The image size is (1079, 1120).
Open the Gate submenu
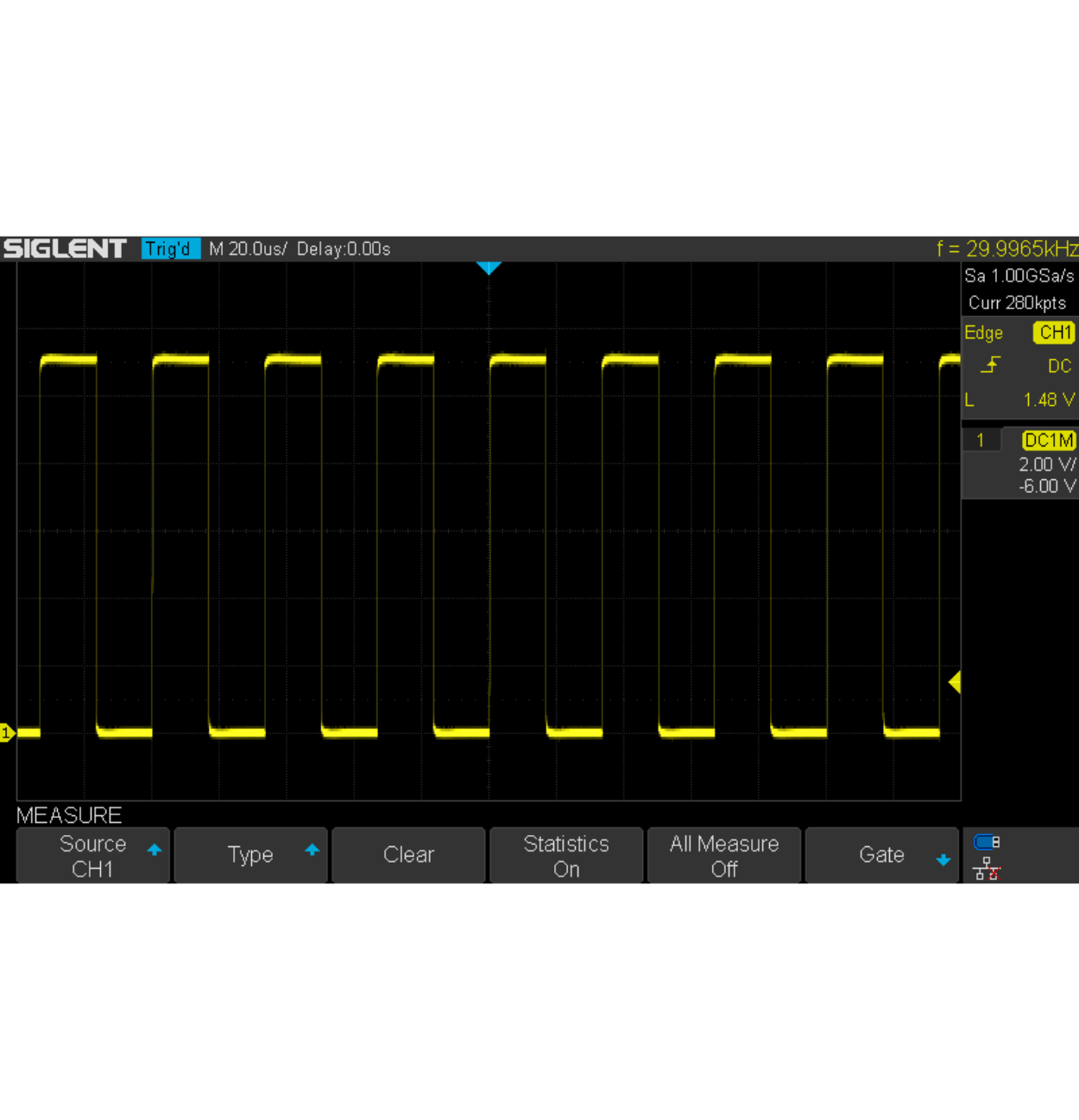882,856
